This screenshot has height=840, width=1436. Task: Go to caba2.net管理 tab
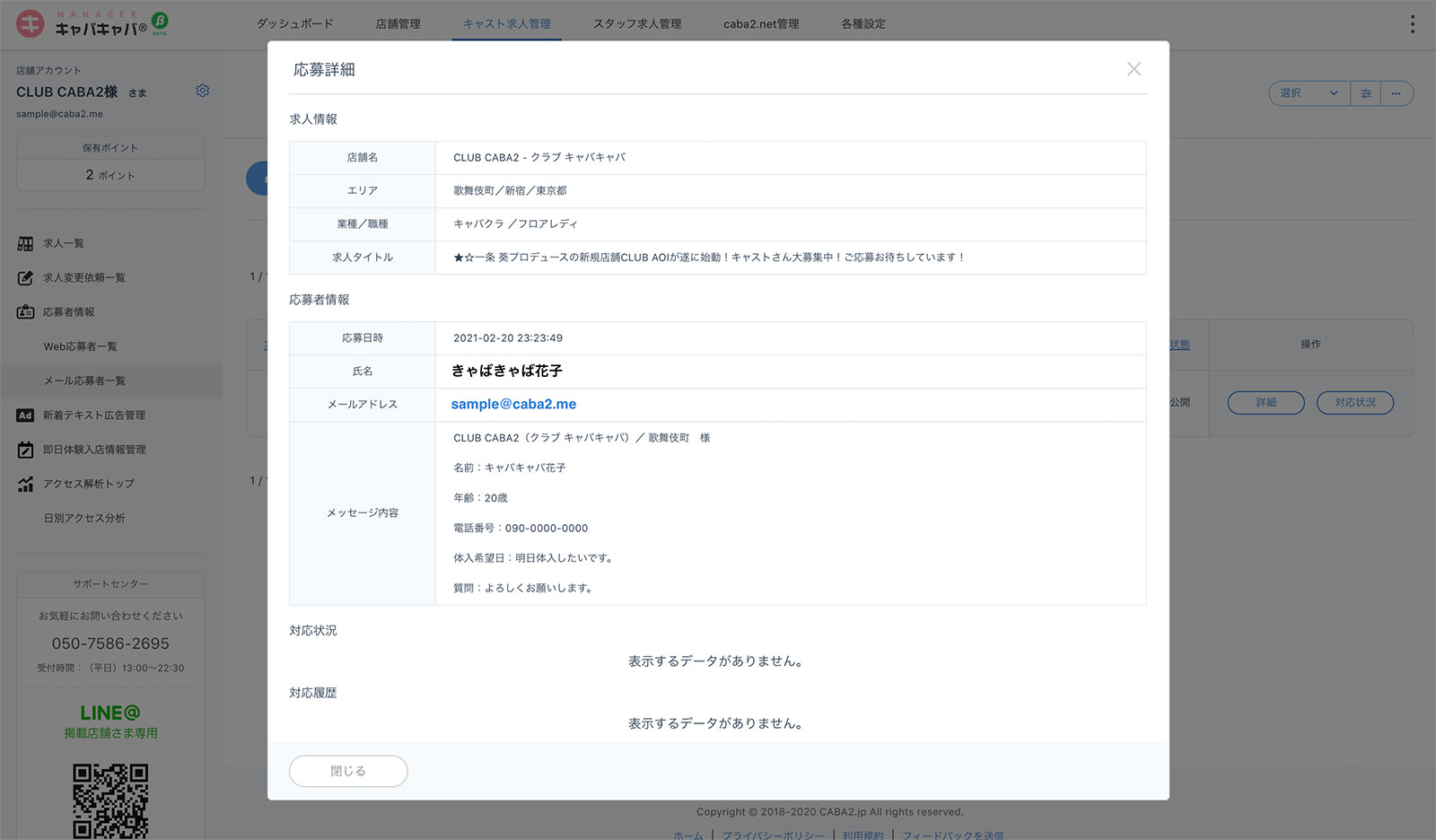point(761,24)
